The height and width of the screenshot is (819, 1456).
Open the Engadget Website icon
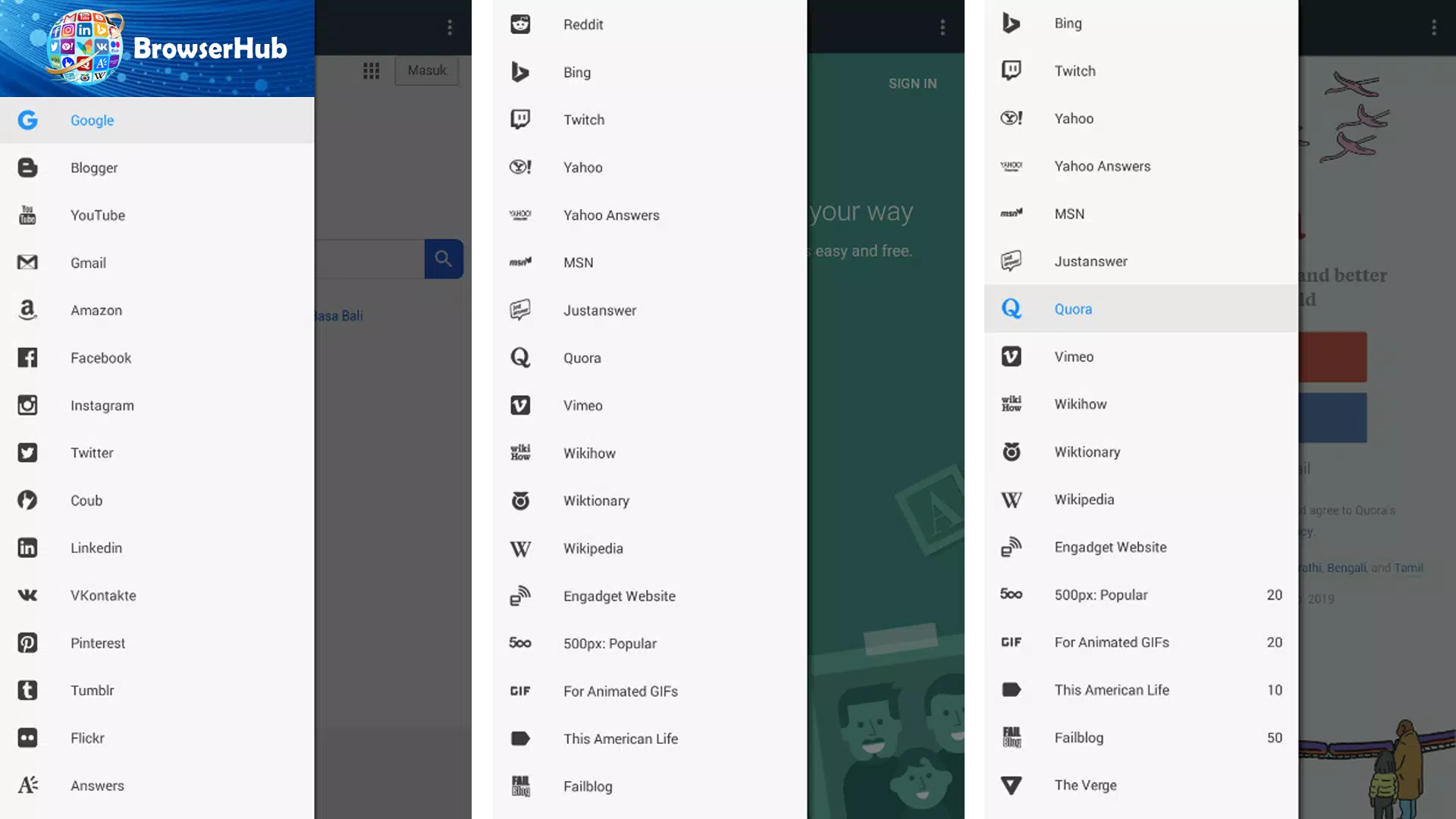pos(519,595)
